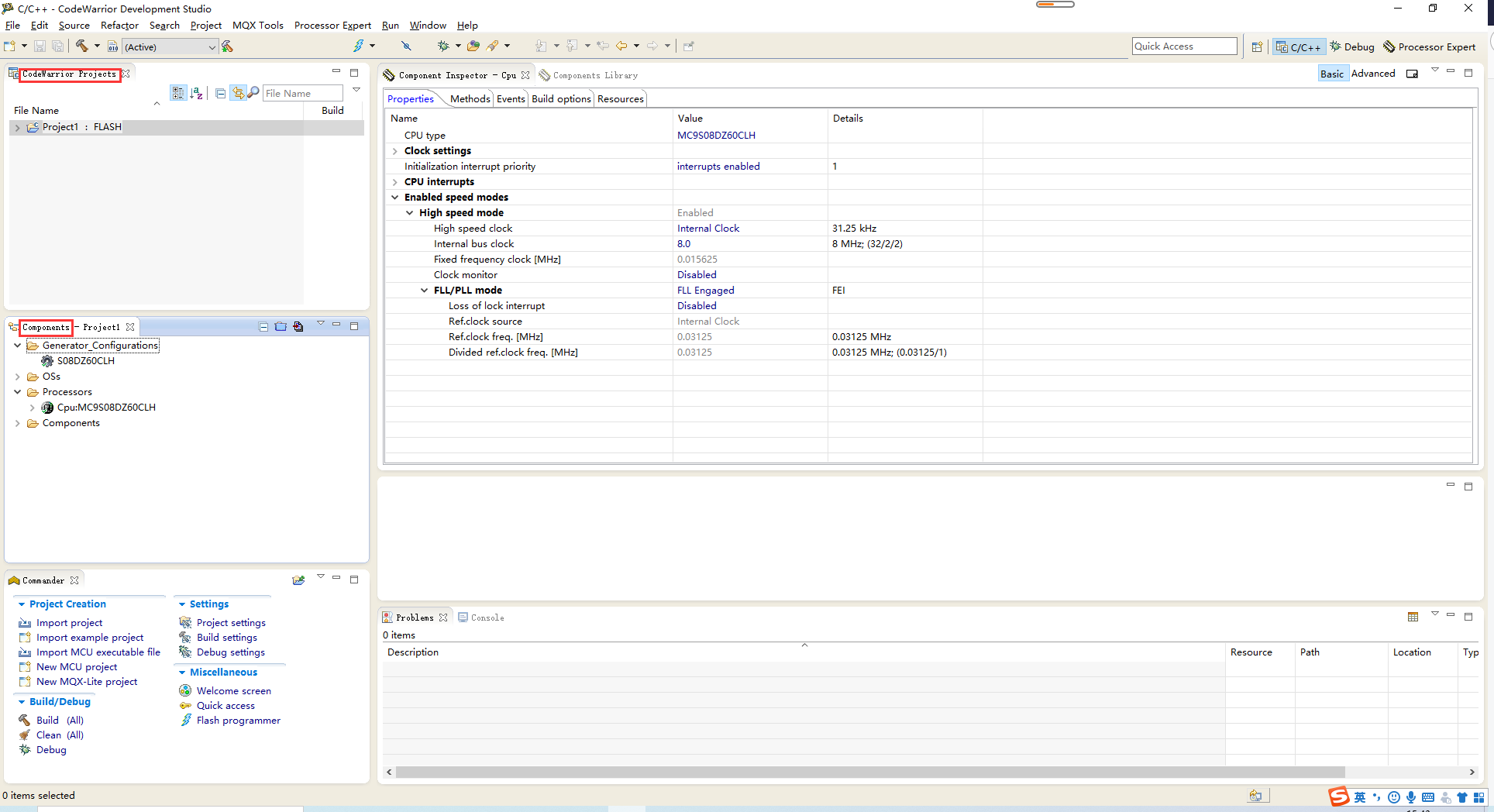The height and width of the screenshot is (812, 1494).
Task: Click the Save icon in main toolbar
Action: click(x=40, y=46)
